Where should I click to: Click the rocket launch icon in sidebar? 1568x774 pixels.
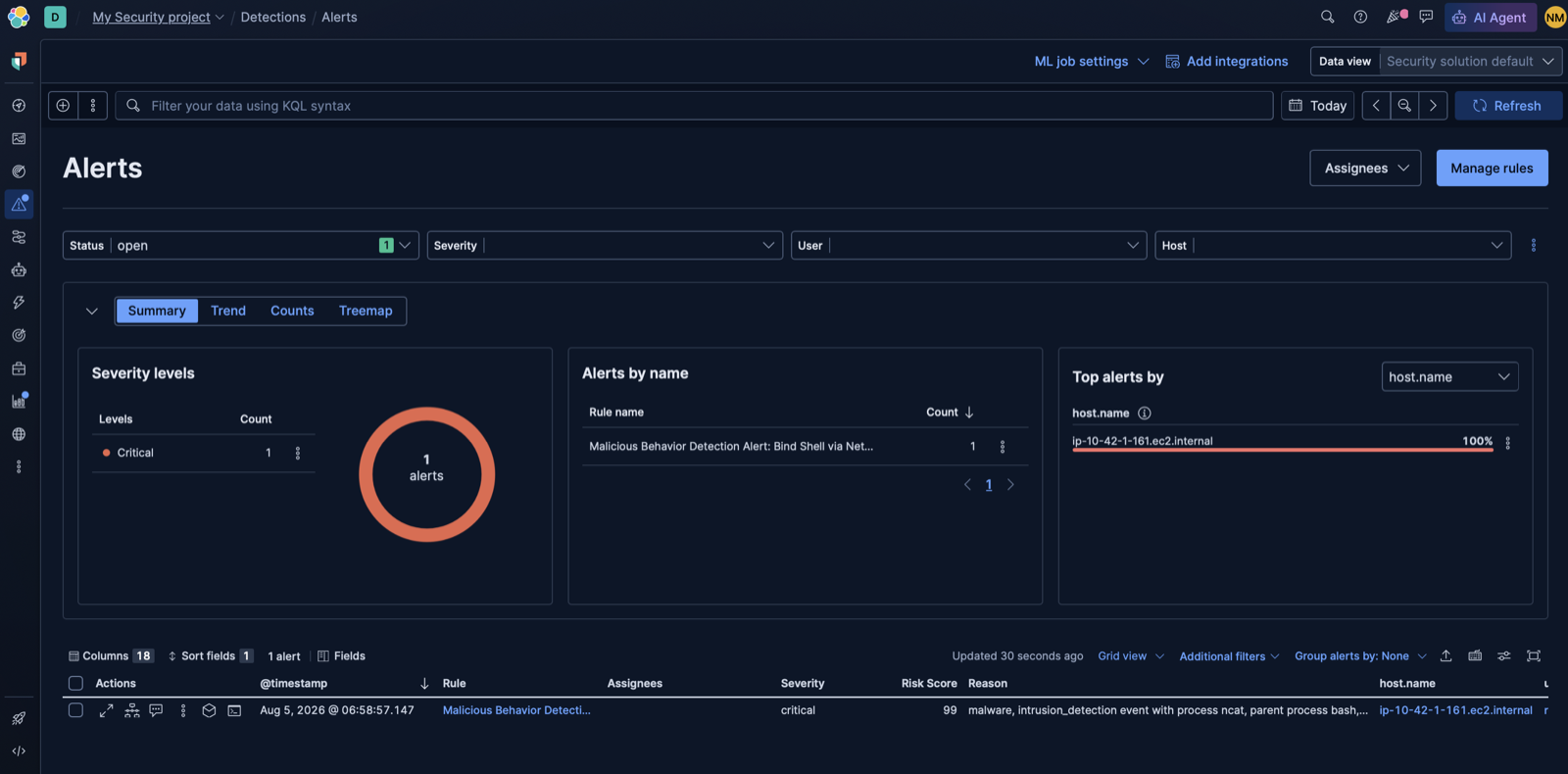(x=19, y=718)
